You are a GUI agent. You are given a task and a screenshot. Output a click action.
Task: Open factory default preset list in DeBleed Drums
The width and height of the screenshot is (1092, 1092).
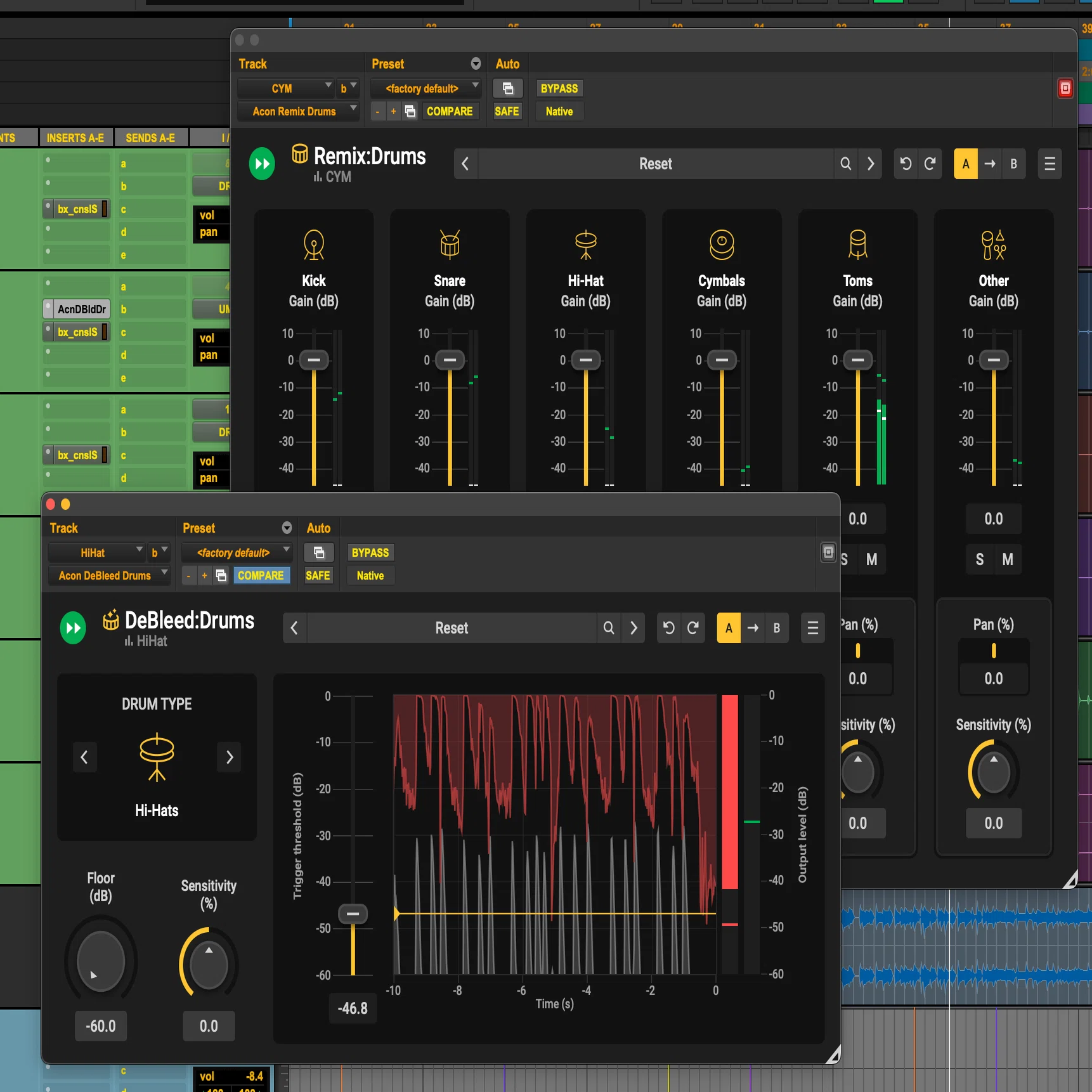237,552
